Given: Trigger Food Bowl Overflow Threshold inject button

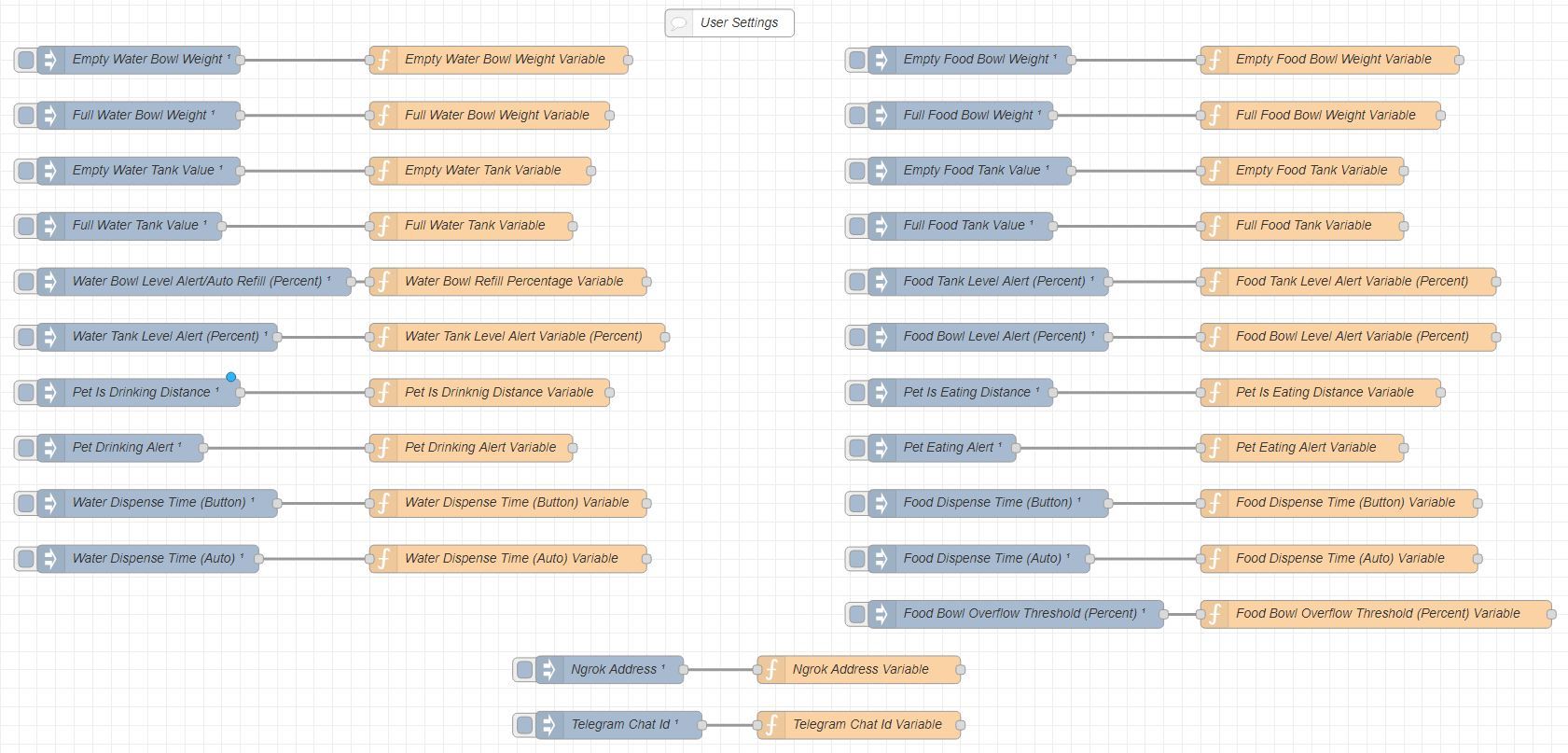Looking at the screenshot, I should click(x=856, y=614).
